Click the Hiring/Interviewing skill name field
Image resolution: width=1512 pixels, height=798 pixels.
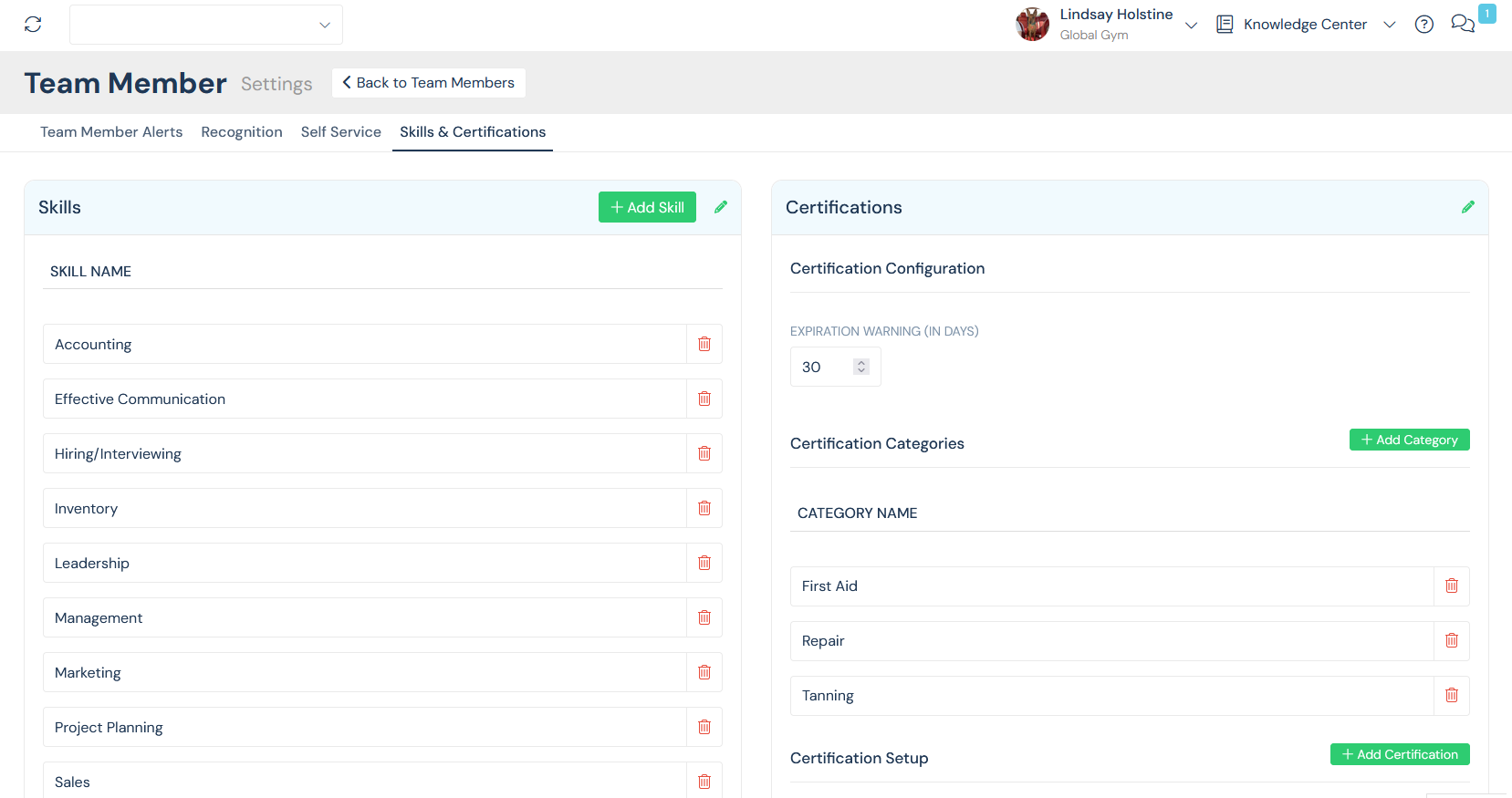364,453
